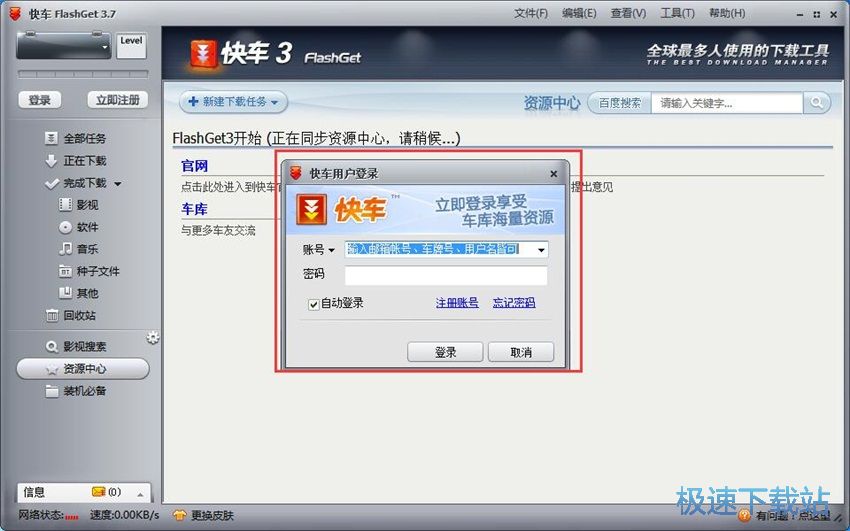Viewport: 850px width, 531px height.
Task: Expand the 信息 panel arrow
Action: 140,494
